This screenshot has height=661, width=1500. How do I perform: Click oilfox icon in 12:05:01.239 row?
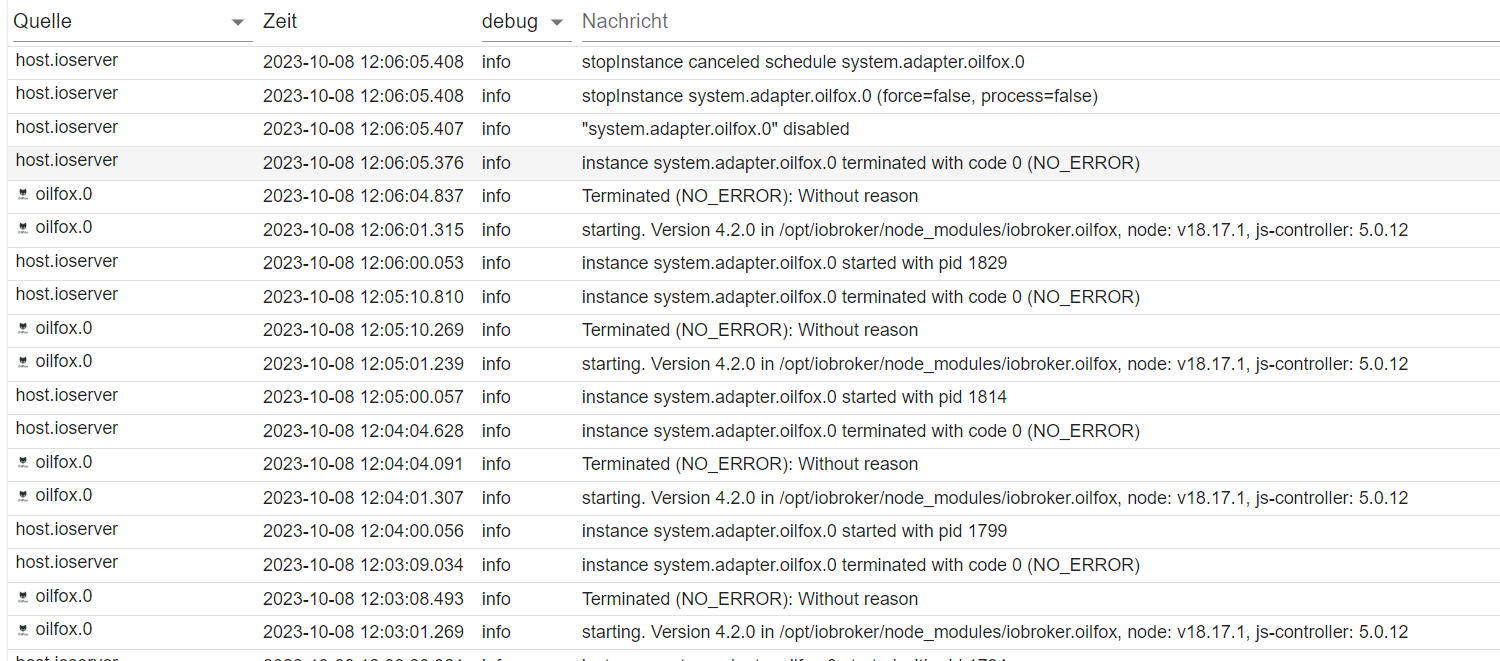click(x=23, y=362)
